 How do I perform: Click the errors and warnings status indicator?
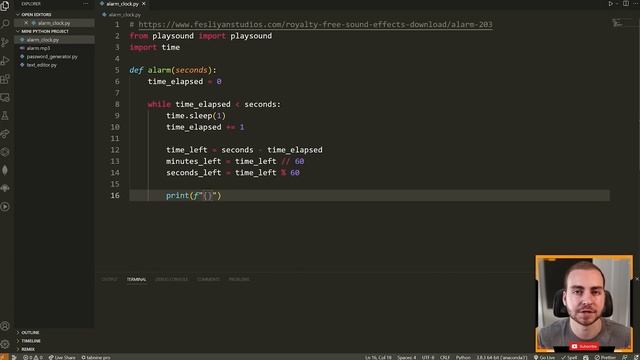coord(33,357)
